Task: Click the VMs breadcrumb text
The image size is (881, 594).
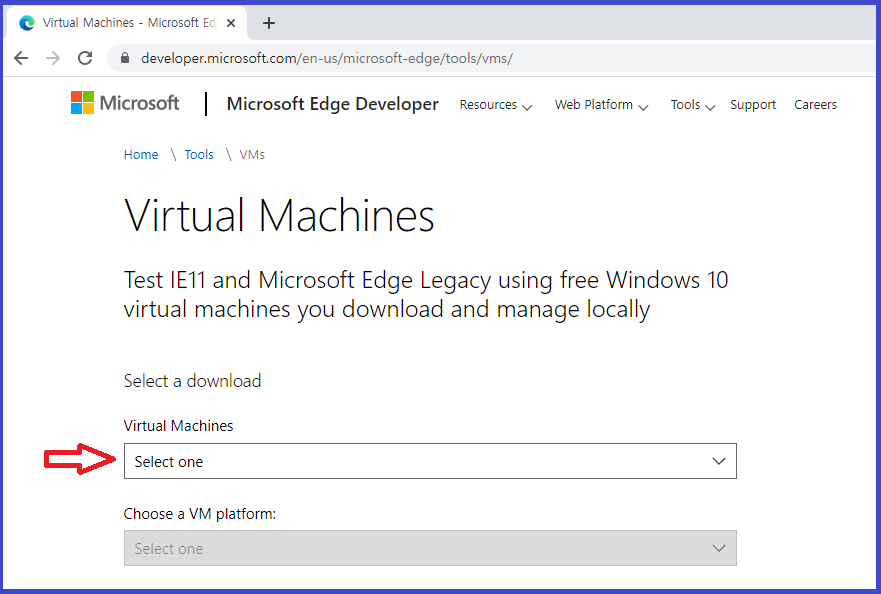Action: 252,155
